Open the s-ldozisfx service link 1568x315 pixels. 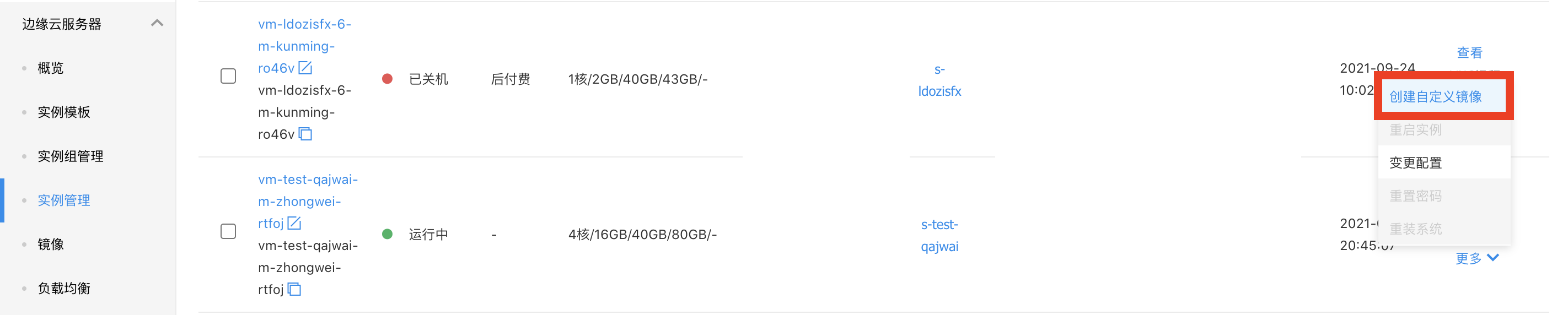pos(939,80)
